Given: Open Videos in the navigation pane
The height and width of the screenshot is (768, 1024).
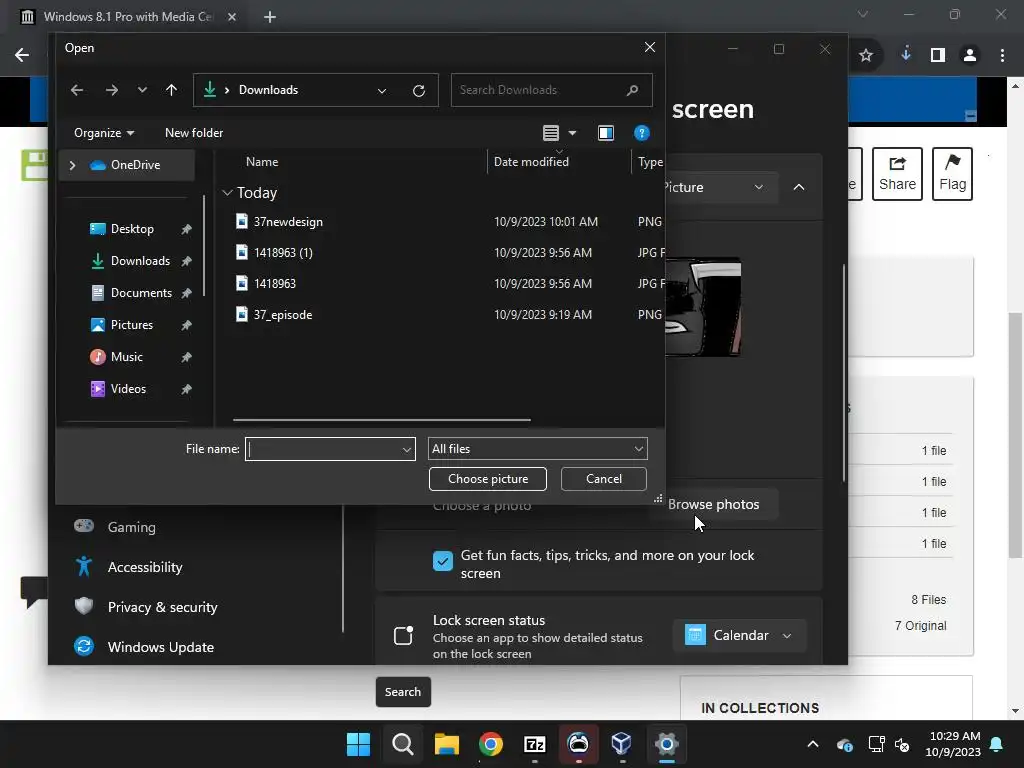Looking at the screenshot, I should [x=128, y=389].
